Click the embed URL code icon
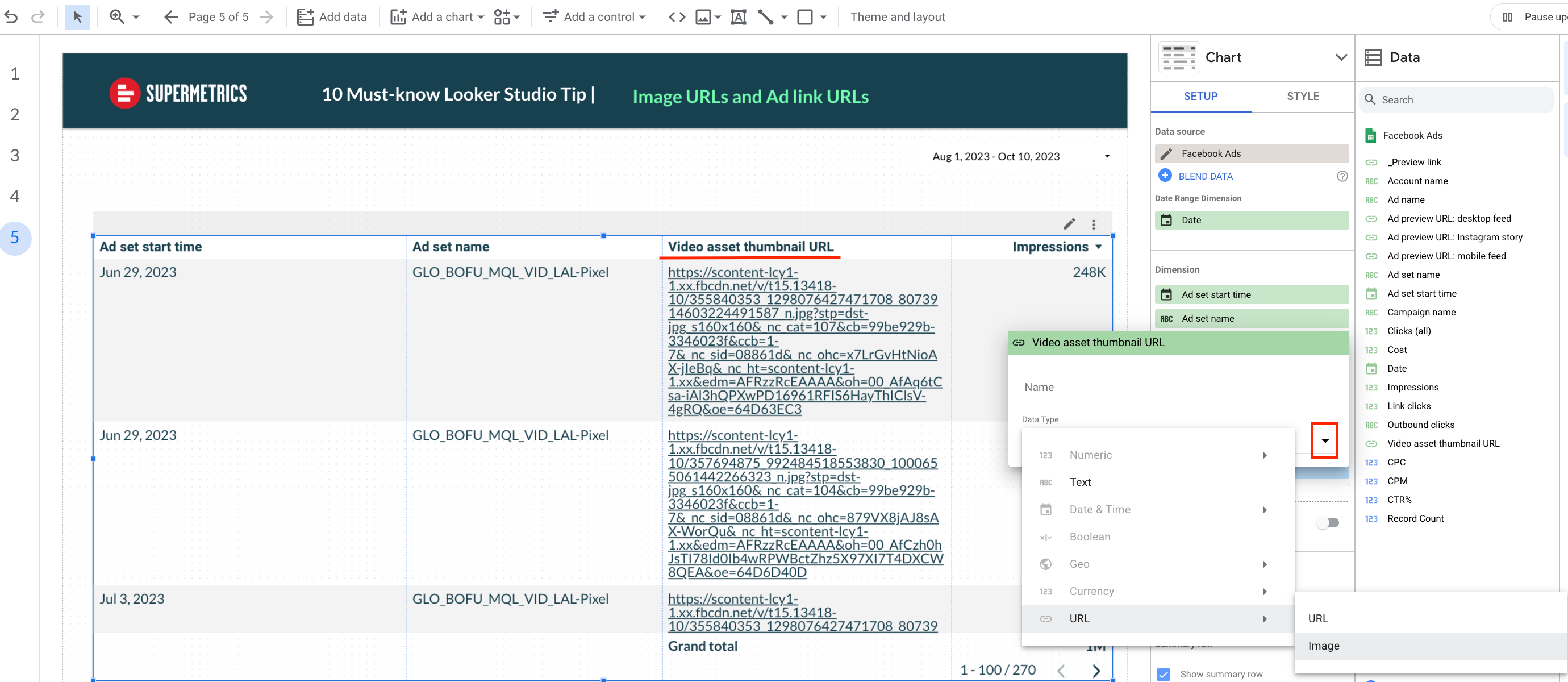Viewport: 1568px width, 682px height. [x=677, y=16]
